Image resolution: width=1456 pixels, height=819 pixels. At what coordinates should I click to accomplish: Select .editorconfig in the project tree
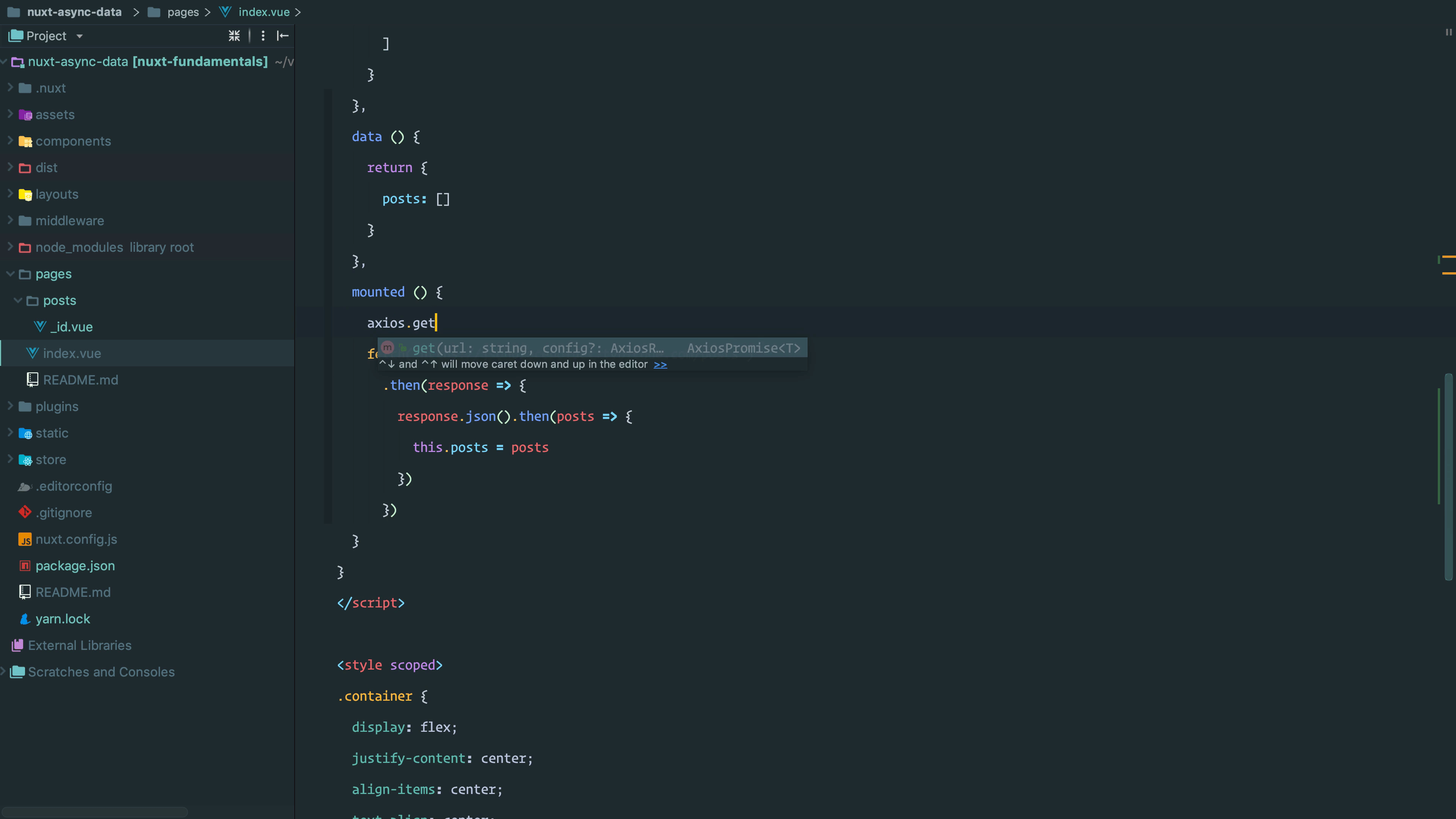tap(74, 486)
